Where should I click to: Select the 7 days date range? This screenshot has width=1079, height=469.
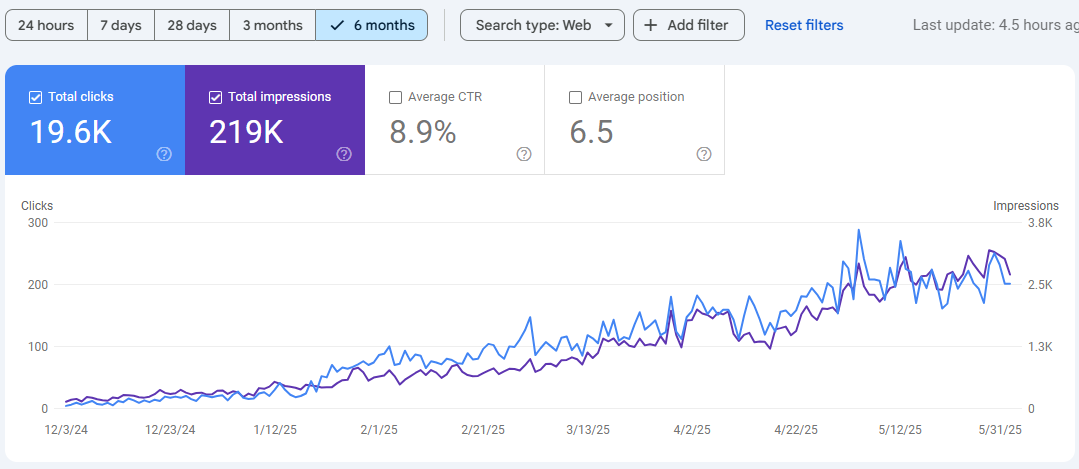pos(121,25)
